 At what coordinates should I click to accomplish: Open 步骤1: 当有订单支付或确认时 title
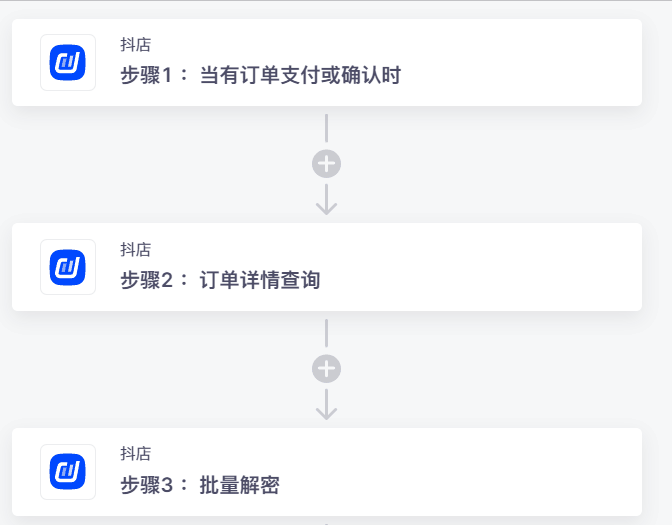click(x=260, y=75)
